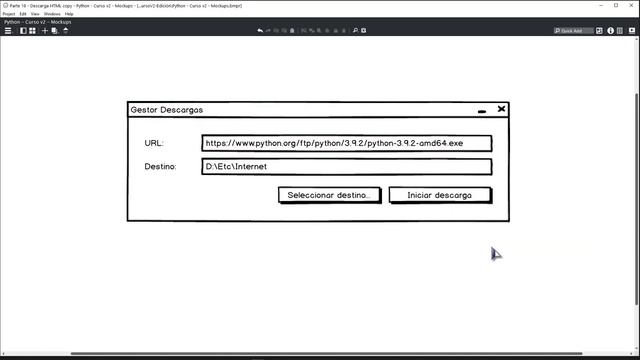Select the URL input field in mockup
Screen dimensions: 640x360
point(347,143)
